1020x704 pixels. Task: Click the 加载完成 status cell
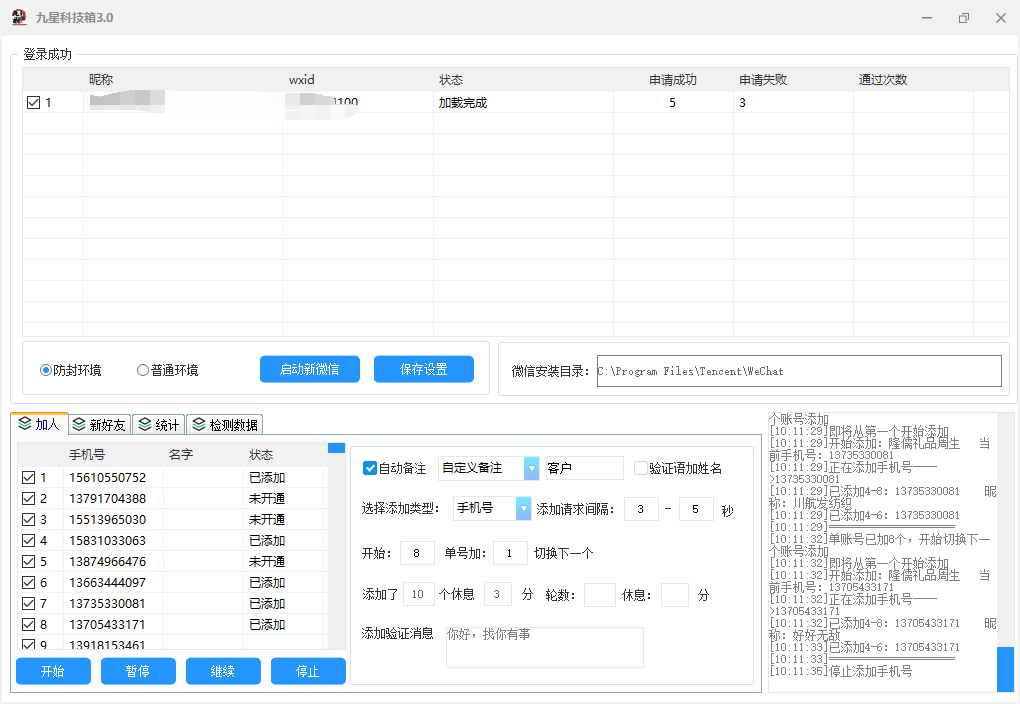pos(463,103)
